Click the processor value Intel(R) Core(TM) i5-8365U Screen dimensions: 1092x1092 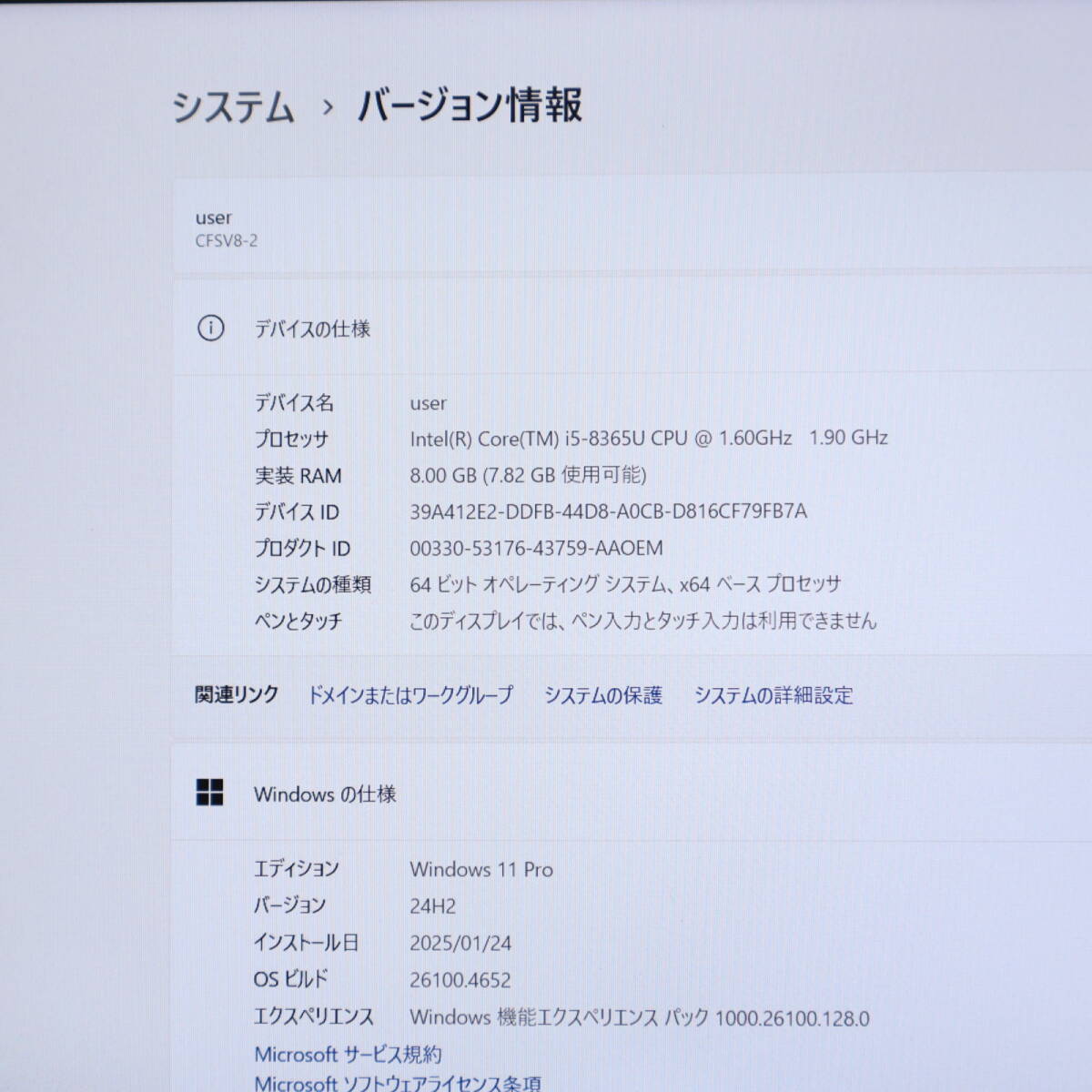point(649,439)
